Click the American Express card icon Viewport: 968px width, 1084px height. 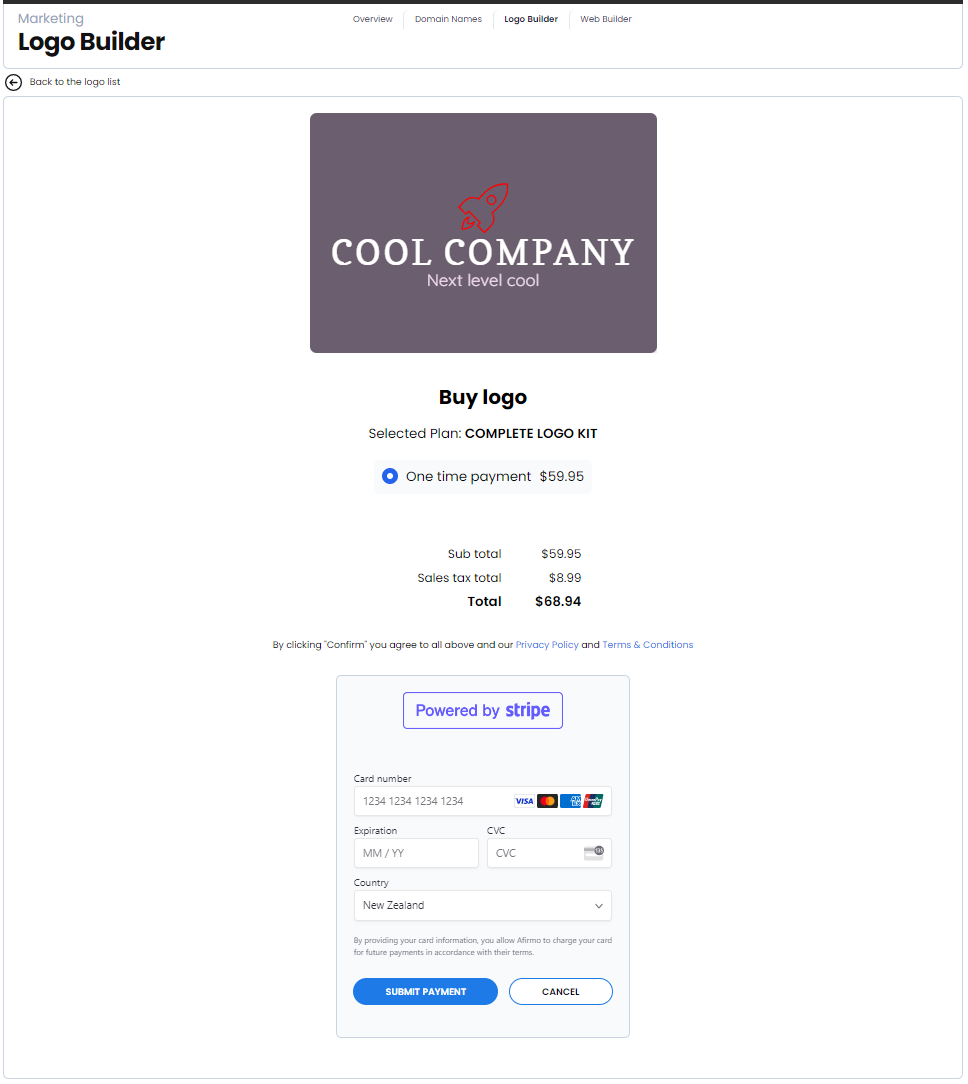pyautogui.click(x=570, y=802)
